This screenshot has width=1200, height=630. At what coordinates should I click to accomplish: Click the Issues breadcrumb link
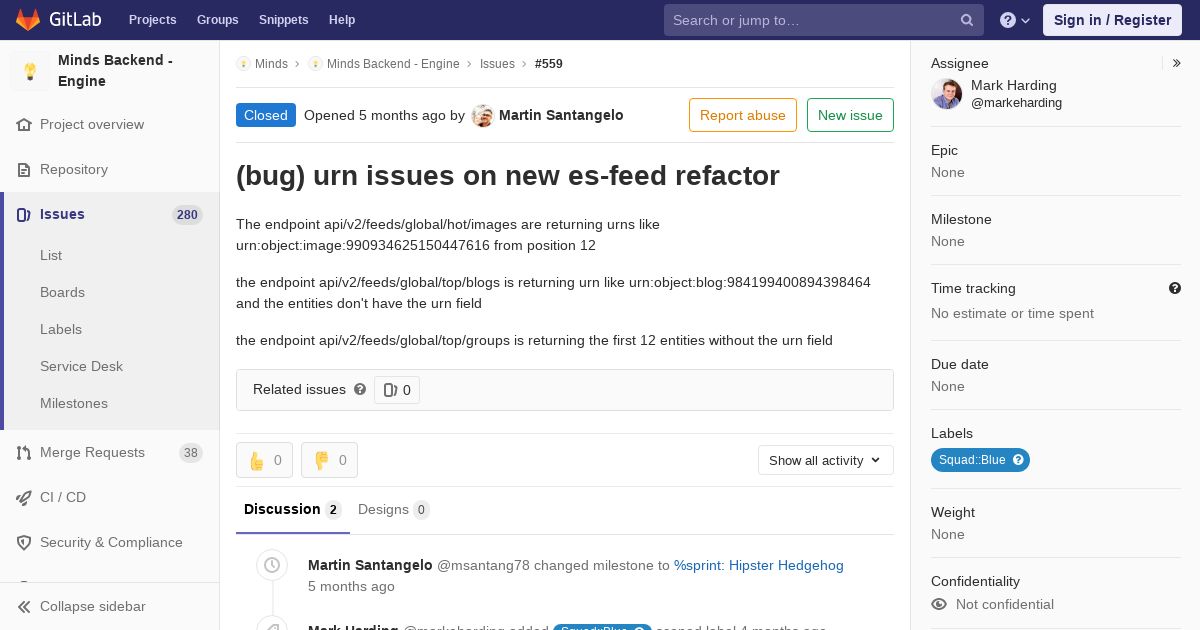tap(497, 64)
